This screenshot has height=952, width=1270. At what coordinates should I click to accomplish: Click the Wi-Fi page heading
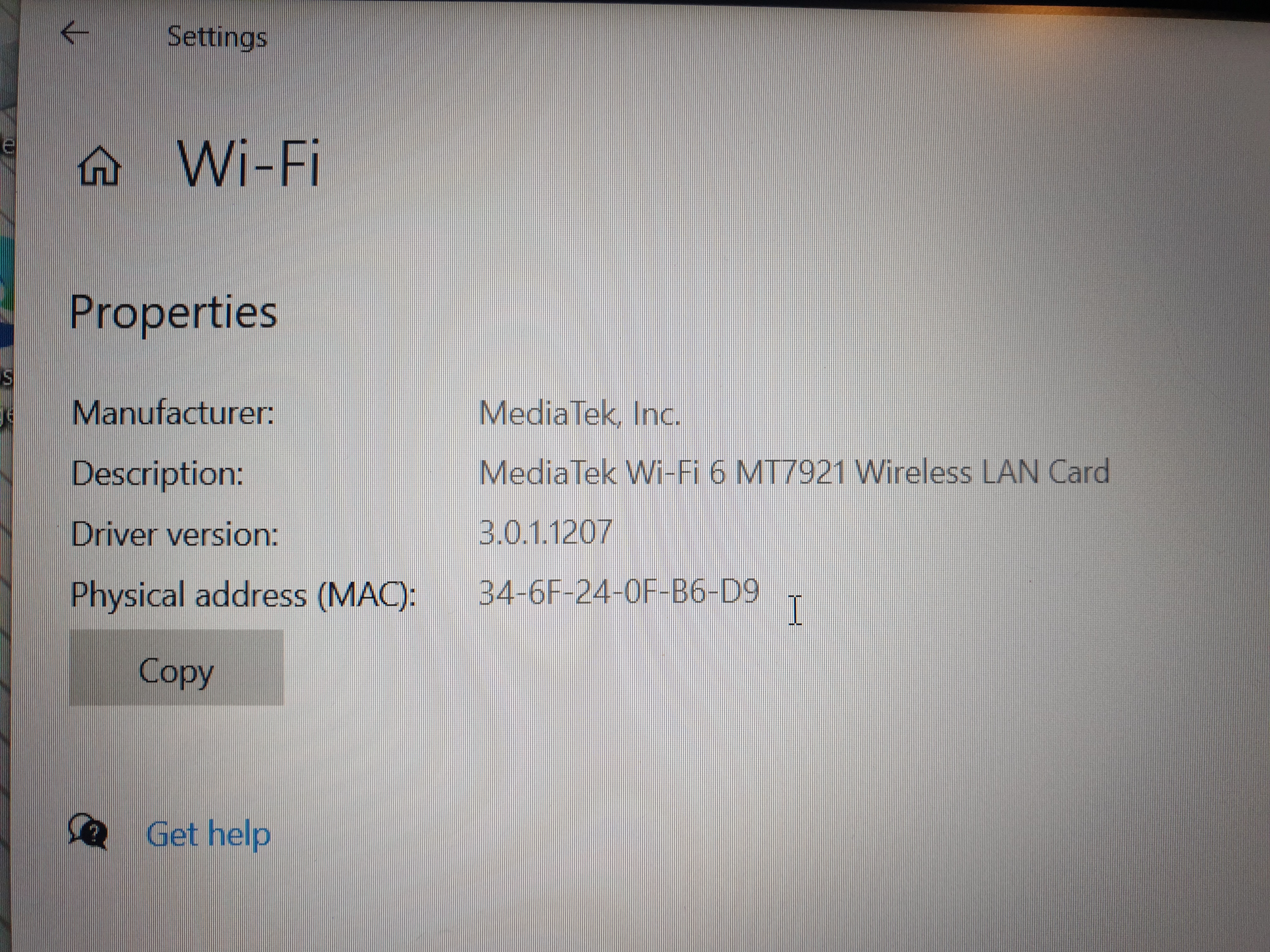click(x=248, y=165)
